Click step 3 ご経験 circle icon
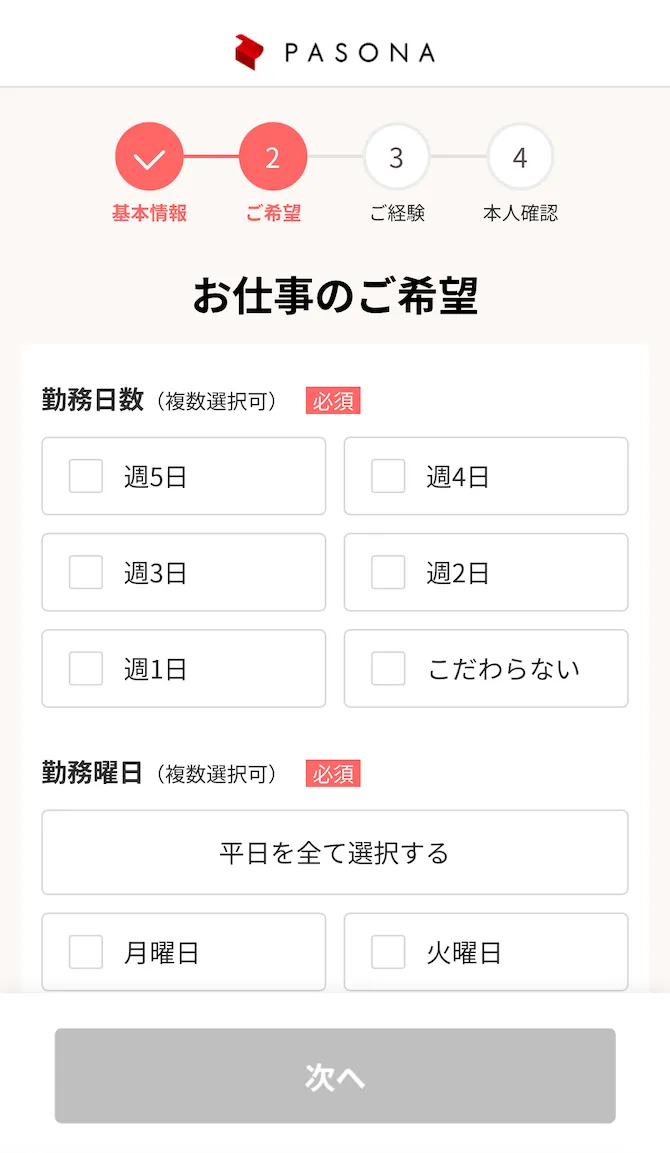Image resolution: width=670 pixels, height=1153 pixels. click(x=397, y=157)
